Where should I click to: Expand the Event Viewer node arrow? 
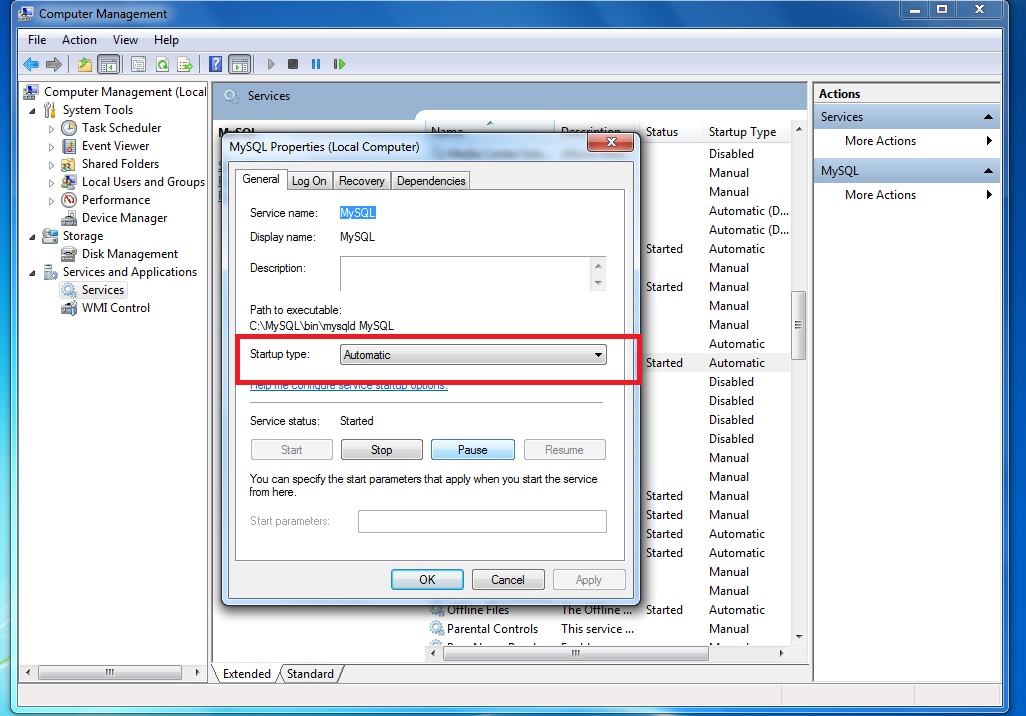tap(52, 147)
